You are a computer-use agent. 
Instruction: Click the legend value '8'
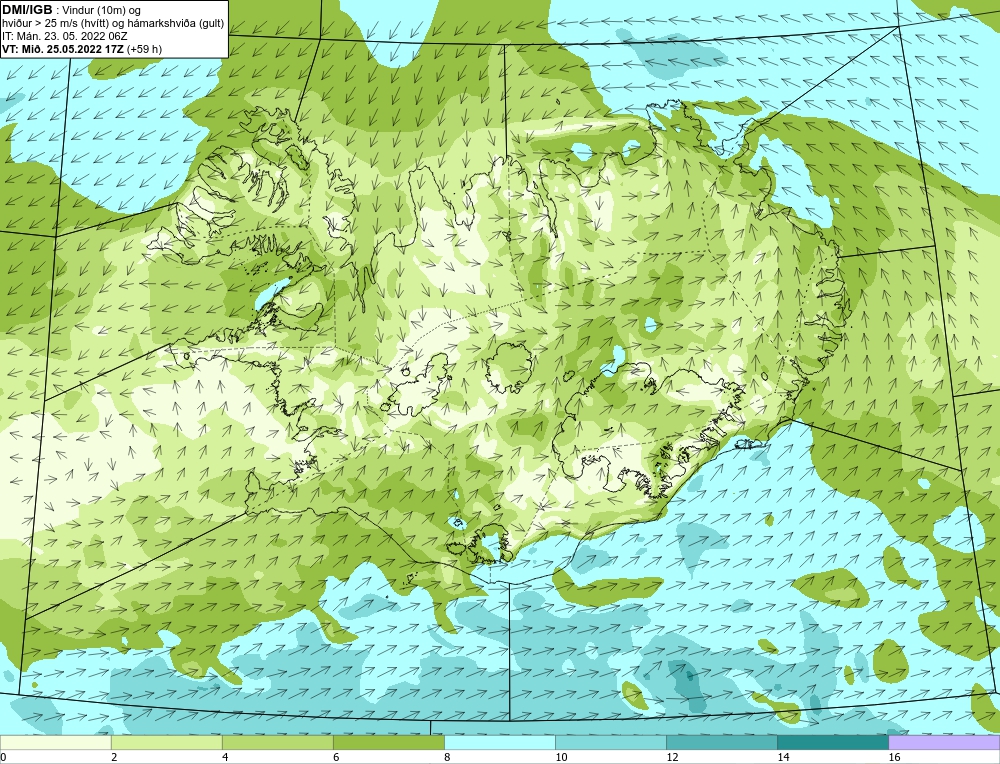(x=446, y=757)
